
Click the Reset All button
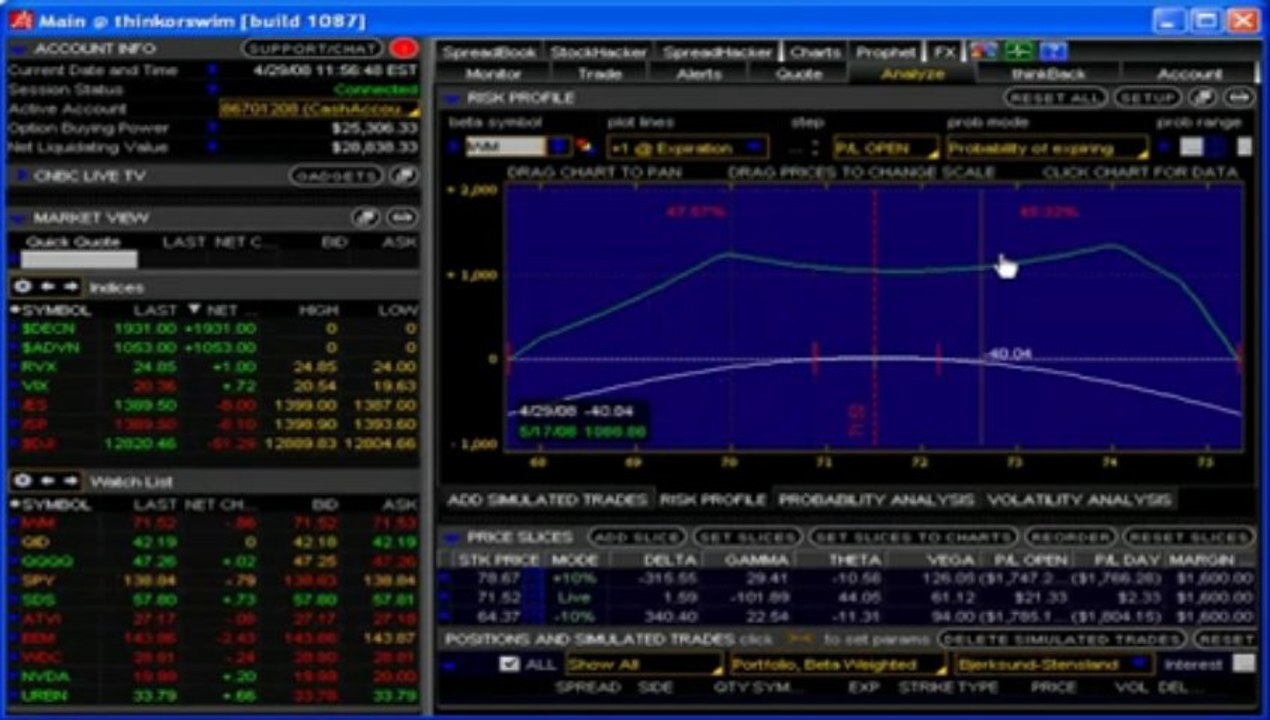(1056, 97)
